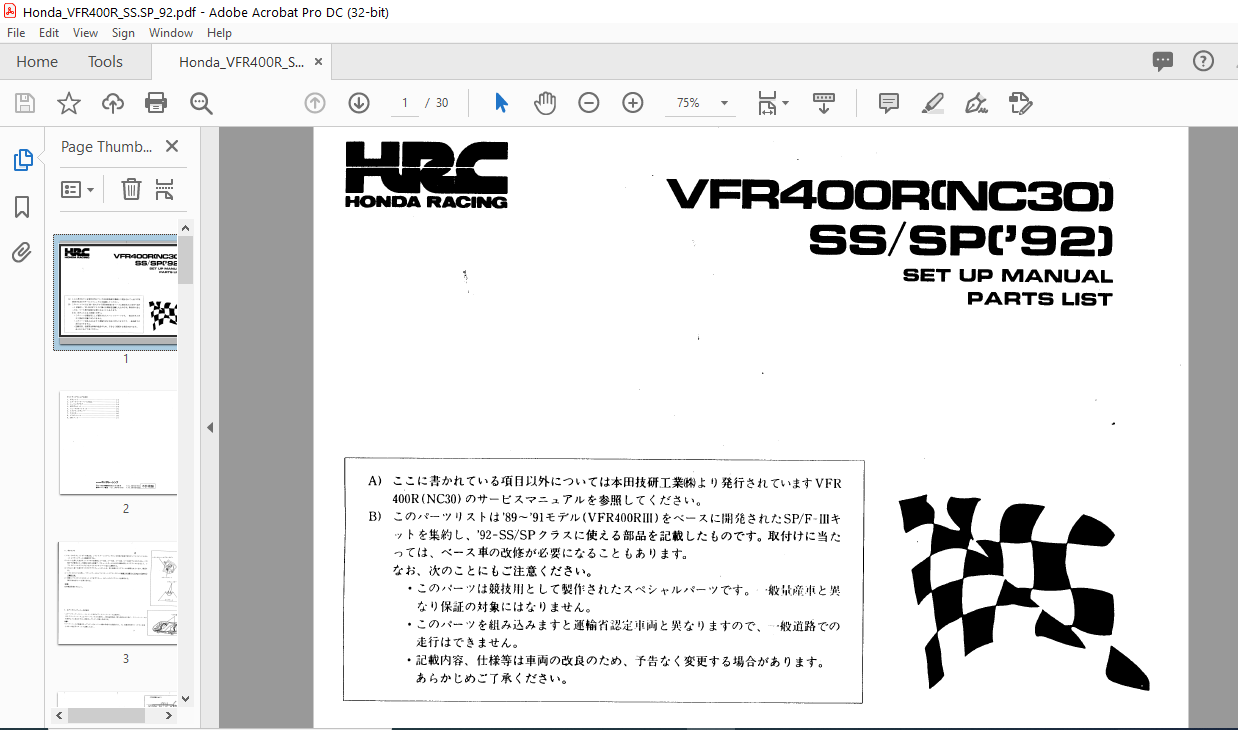The width and height of the screenshot is (1238, 730).
Task: Open the Sign document tool
Action: point(976,103)
